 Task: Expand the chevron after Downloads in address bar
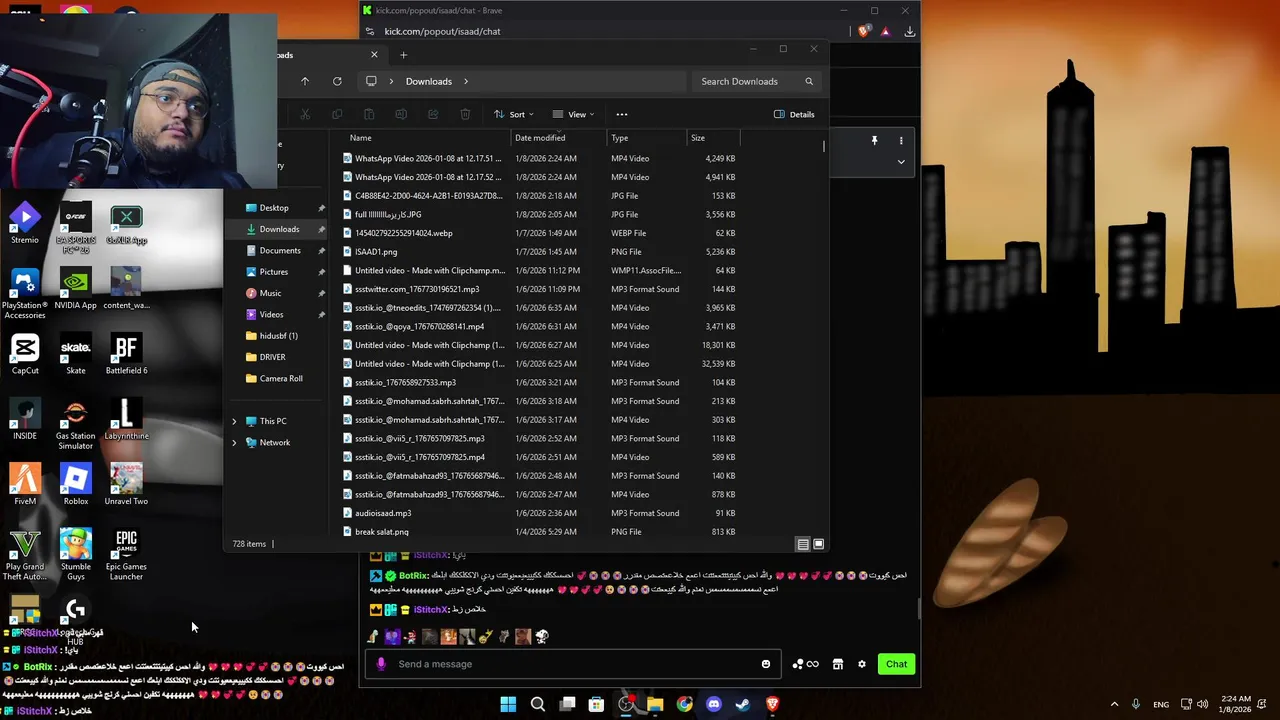point(466,81)
